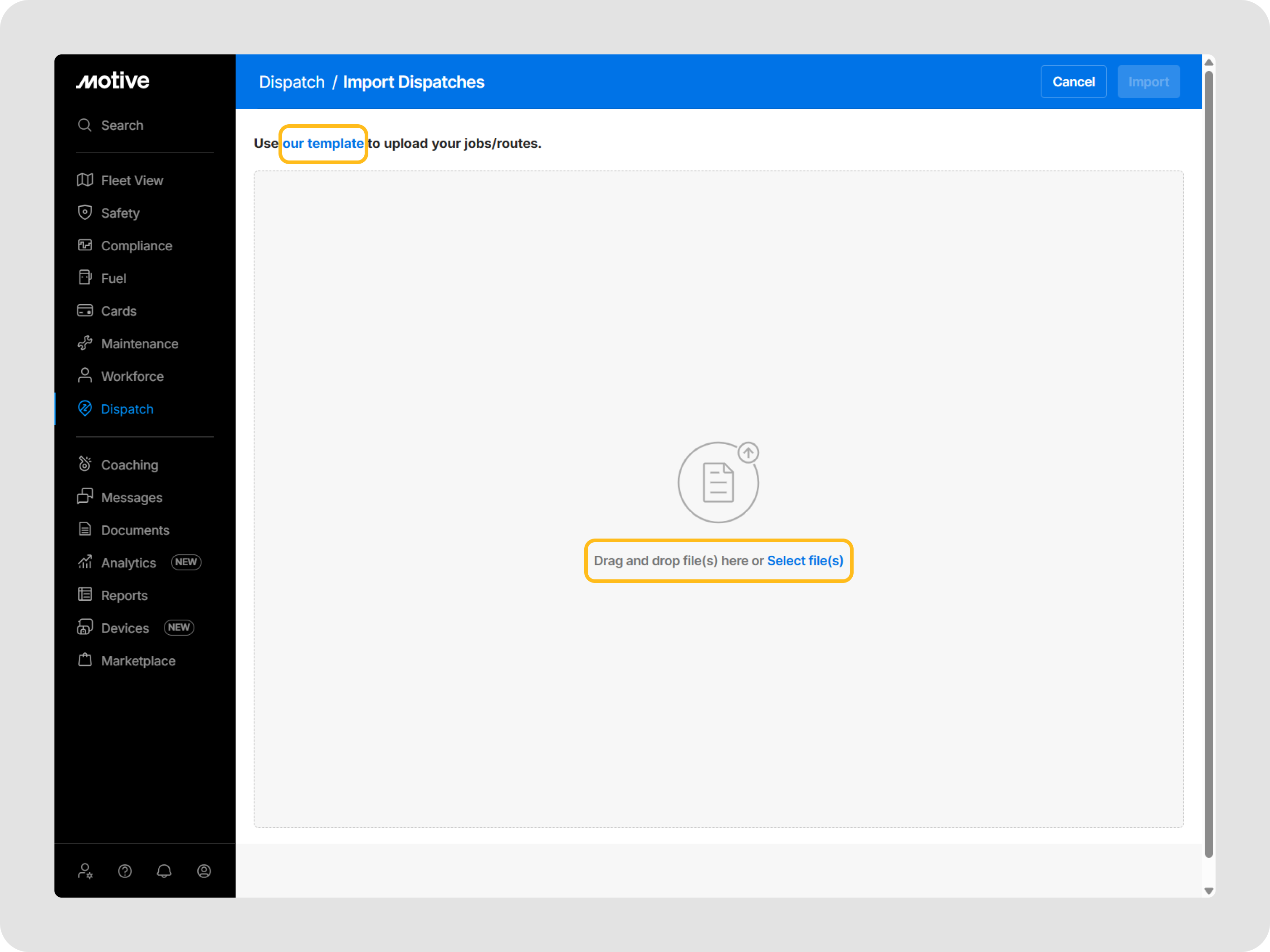Download the template via 'our template' link
Image resolution: width=1270 pixels, height=952 pixels.
click(x=322, y=143)
